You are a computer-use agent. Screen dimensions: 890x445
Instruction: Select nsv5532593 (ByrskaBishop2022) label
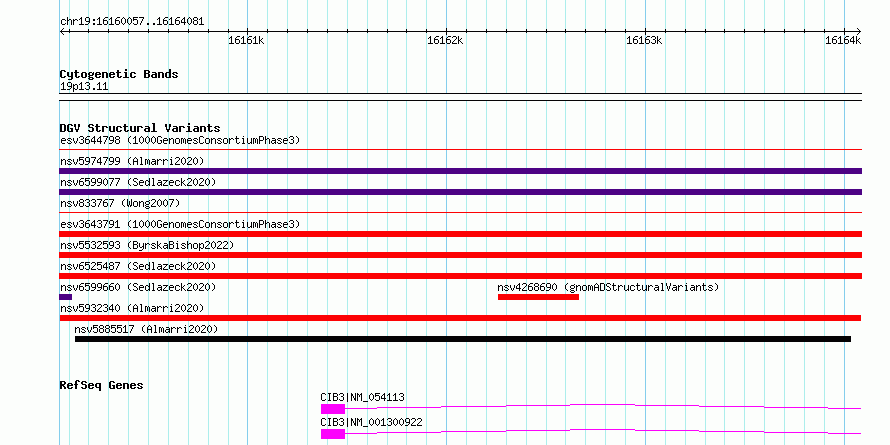146,245
